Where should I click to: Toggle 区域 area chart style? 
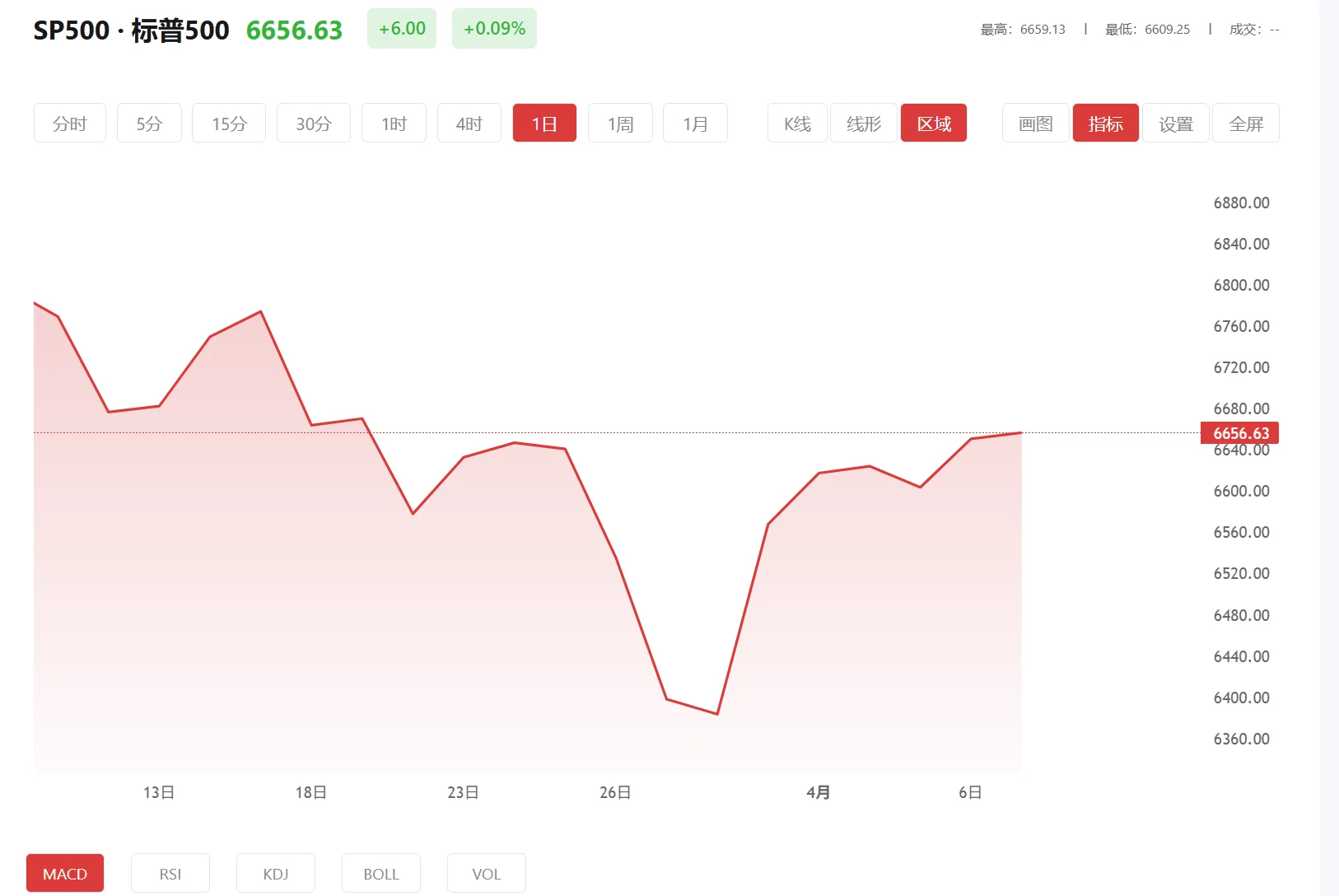point(933,122)
